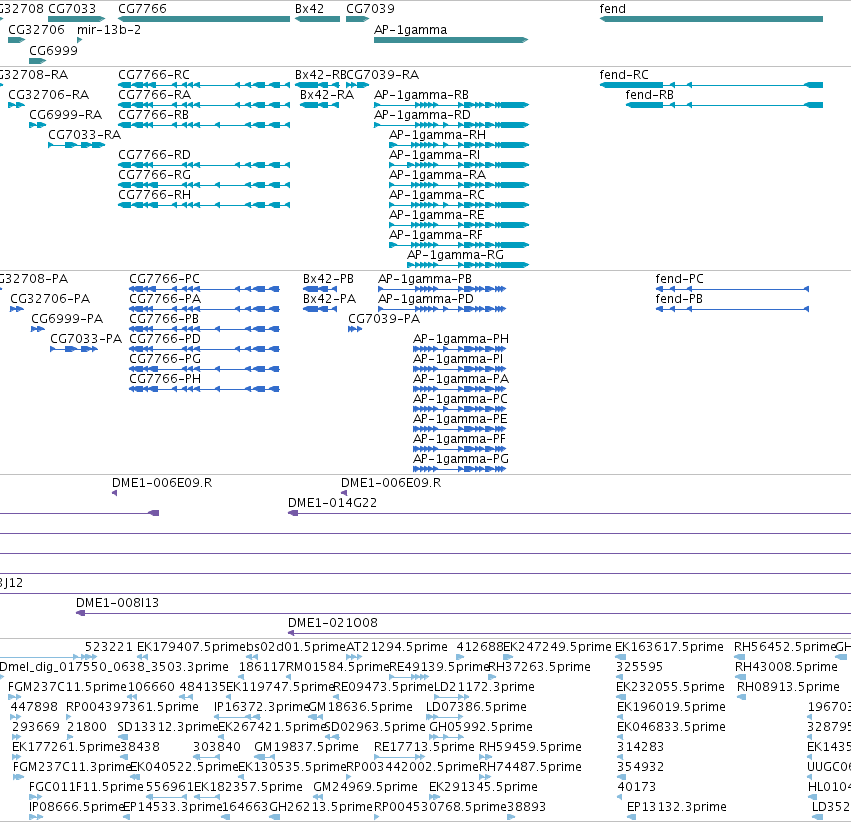Select the CG32706 gene label
The image size is (851, 822).
point(36,30)
